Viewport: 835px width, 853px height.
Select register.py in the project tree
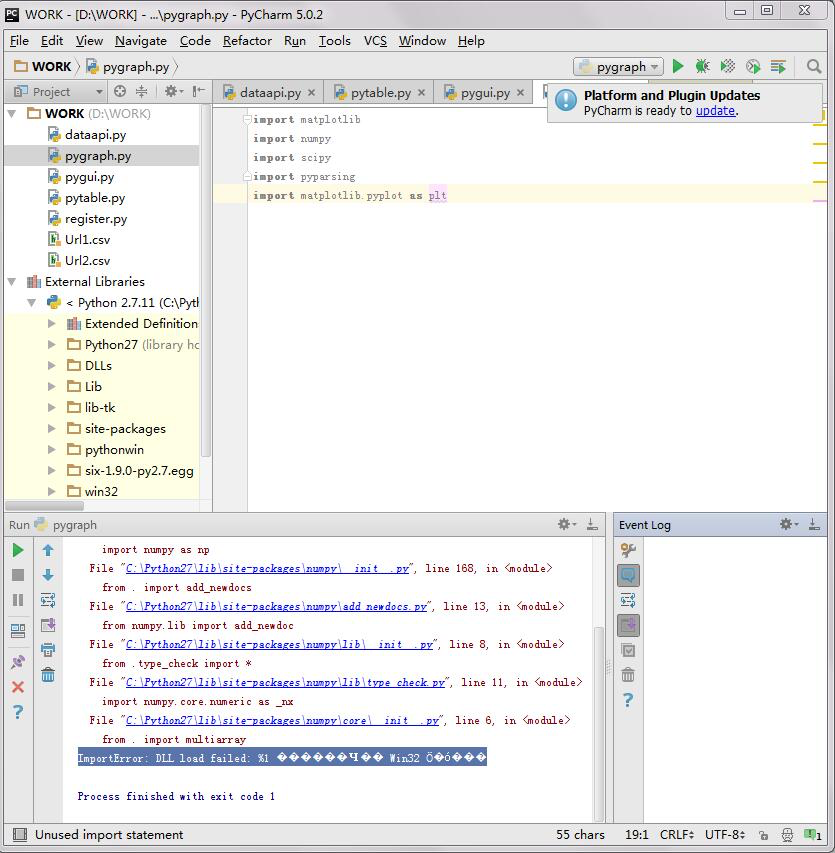pyautogui.click(x=96, y=219)
